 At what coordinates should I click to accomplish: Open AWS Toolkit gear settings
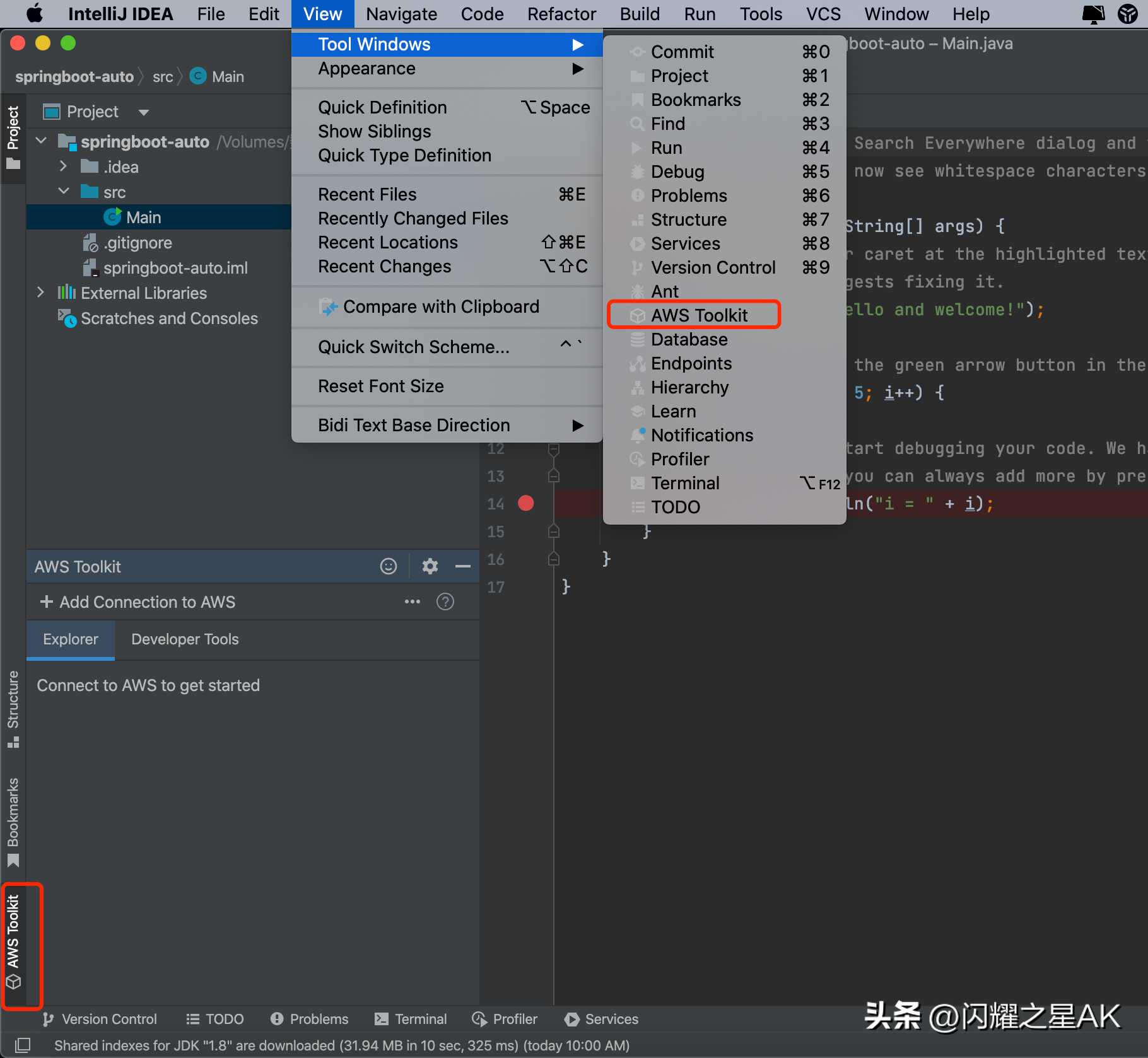pyautogui.click(x=430, y=566)
